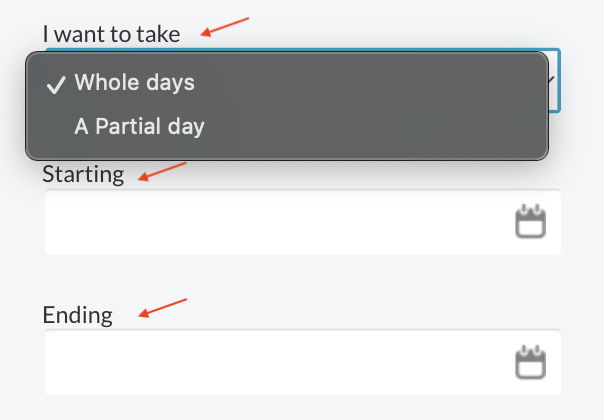Open the Ending date calendar picker icon
Screen dimensions: 604x420
(530, 361)
